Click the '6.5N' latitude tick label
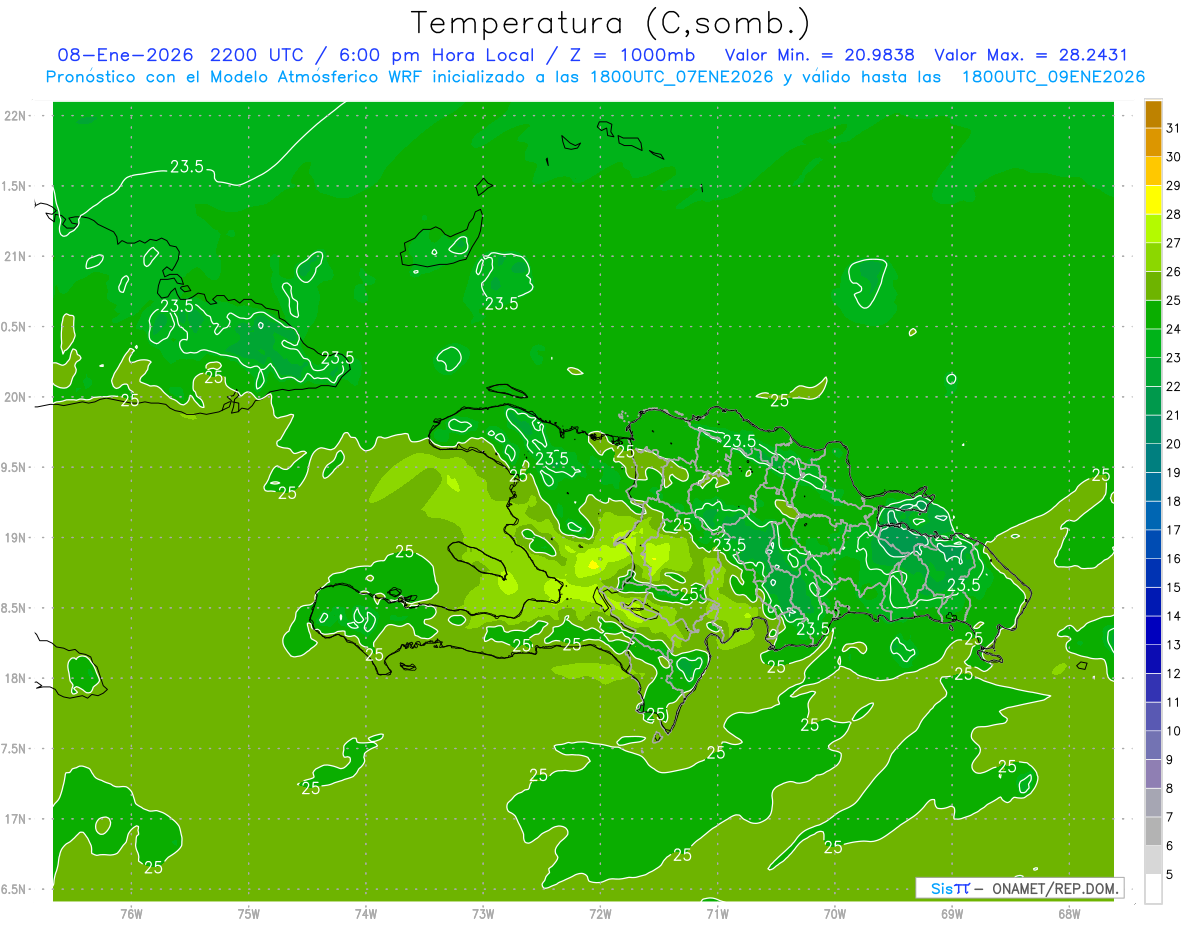This screenshot has width=1200, height=927. click(15, 889)
